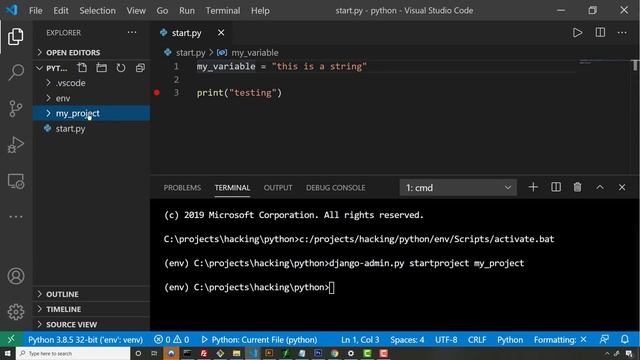Click the Formatting status bar toggle
Screen dimensions: 640x360
(560, 340)
